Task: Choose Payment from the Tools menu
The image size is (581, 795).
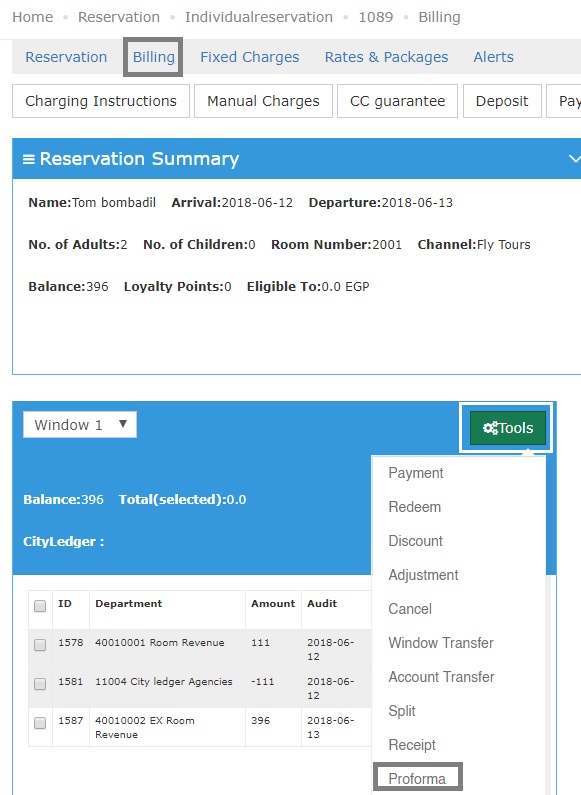Action: [416, 473]
